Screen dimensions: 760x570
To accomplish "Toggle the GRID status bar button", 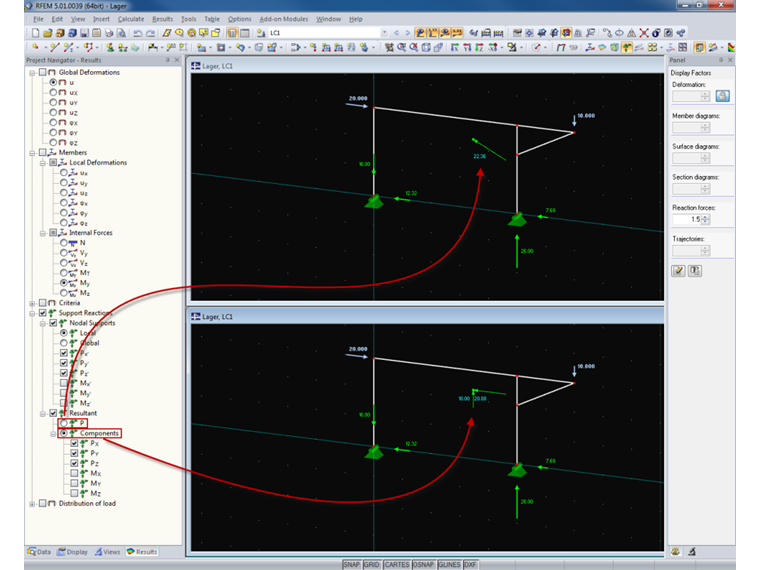I will coord(372,564).
